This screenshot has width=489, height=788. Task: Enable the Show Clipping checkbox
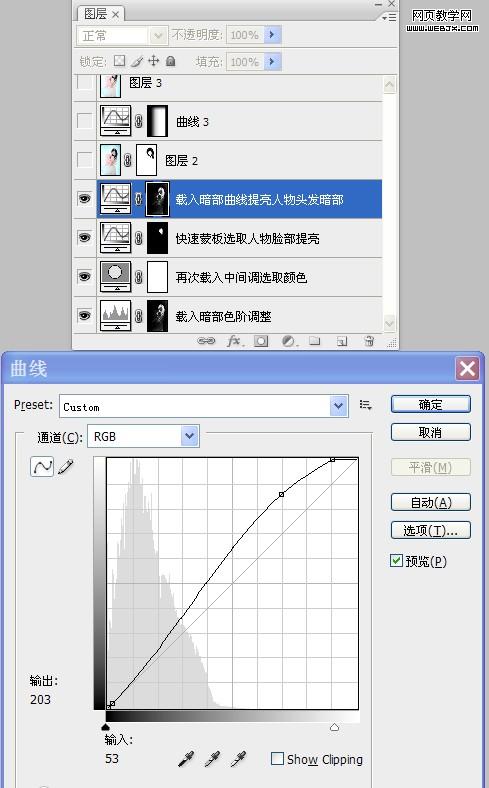(277, 758)
